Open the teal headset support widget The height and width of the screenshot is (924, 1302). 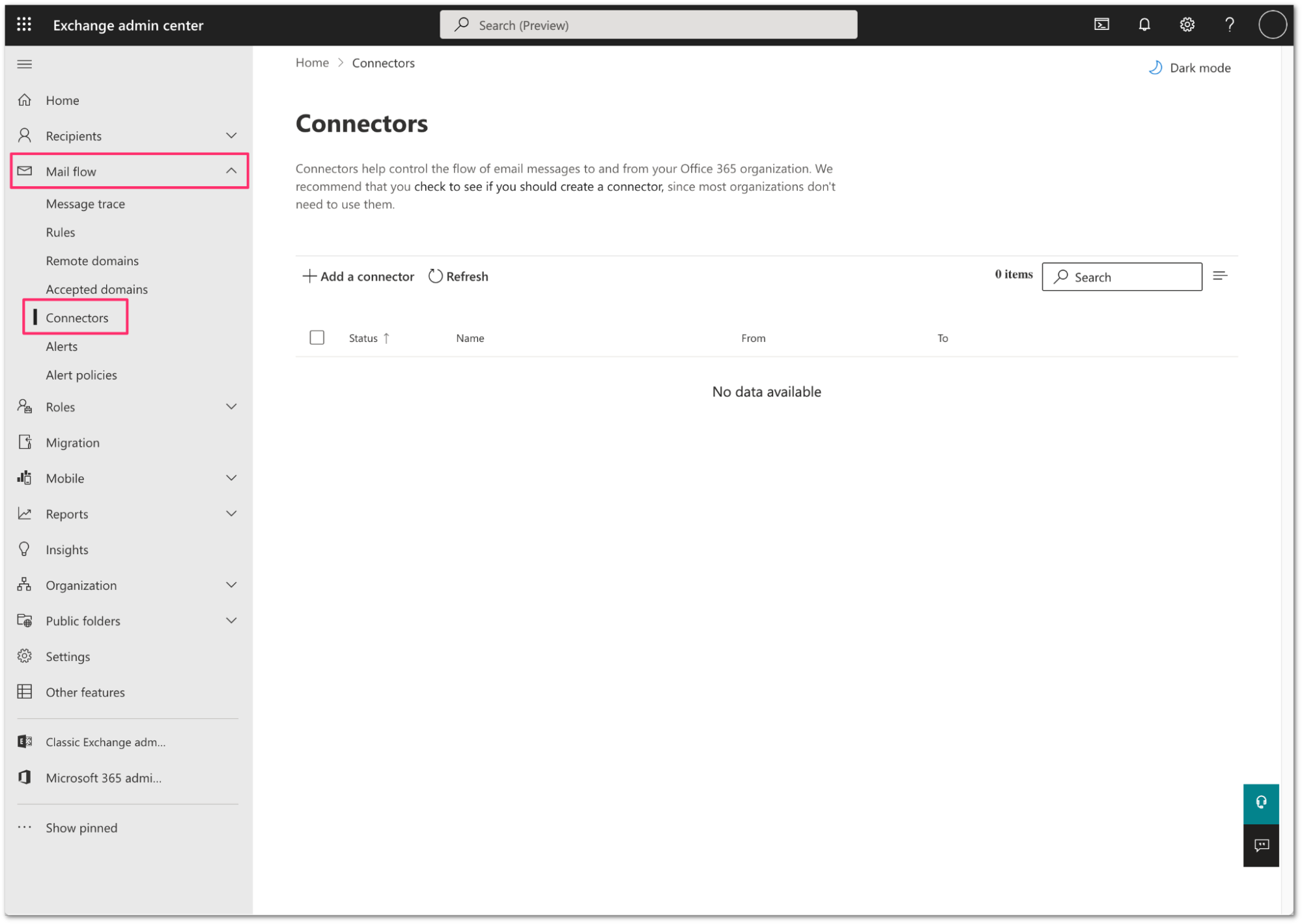[x=1261, y=803]
